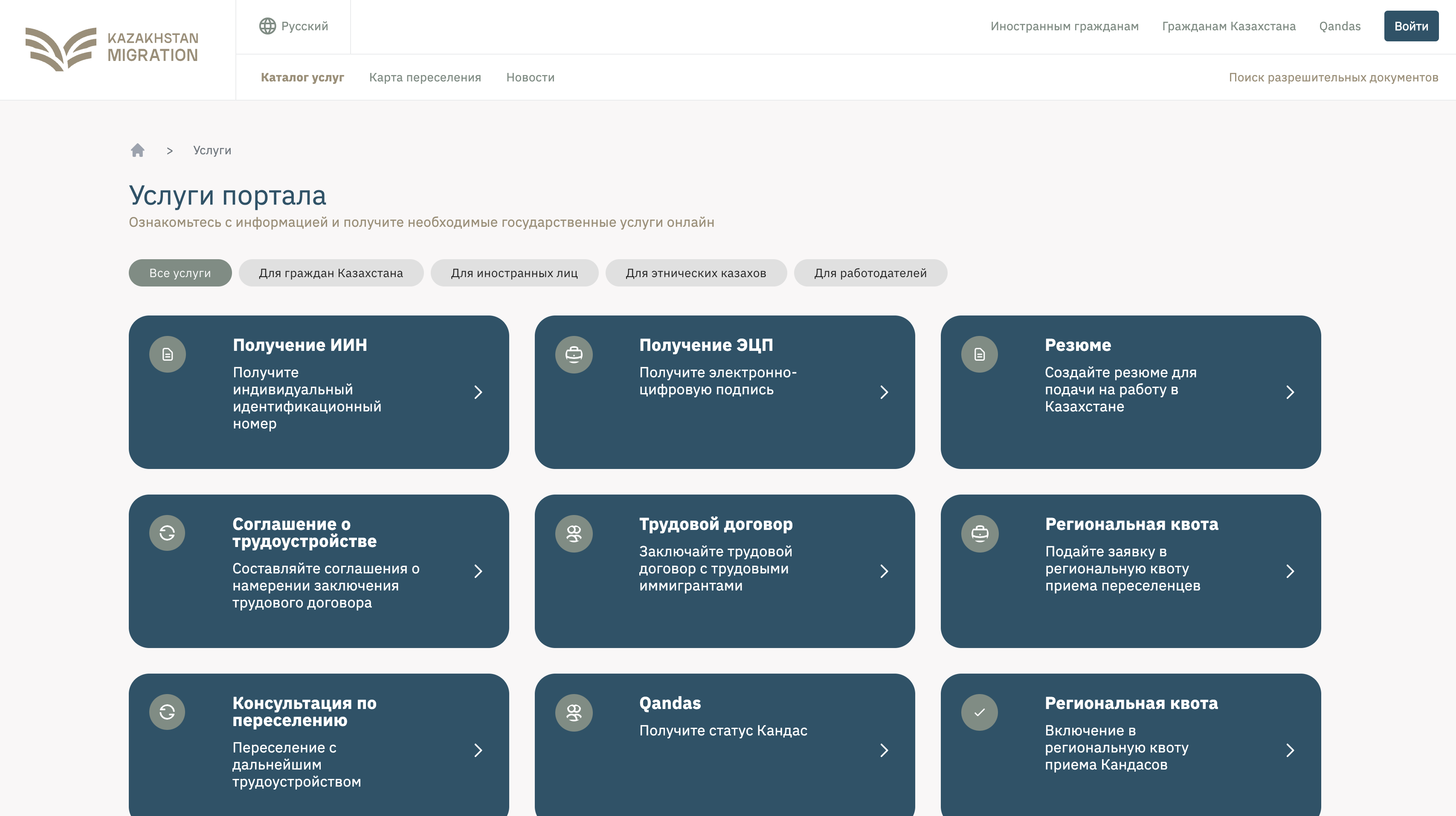Filter by Для граждан Казахстана
This screenshot has height=816, width=1456.
pyautogui.click(x=331, y=273)
